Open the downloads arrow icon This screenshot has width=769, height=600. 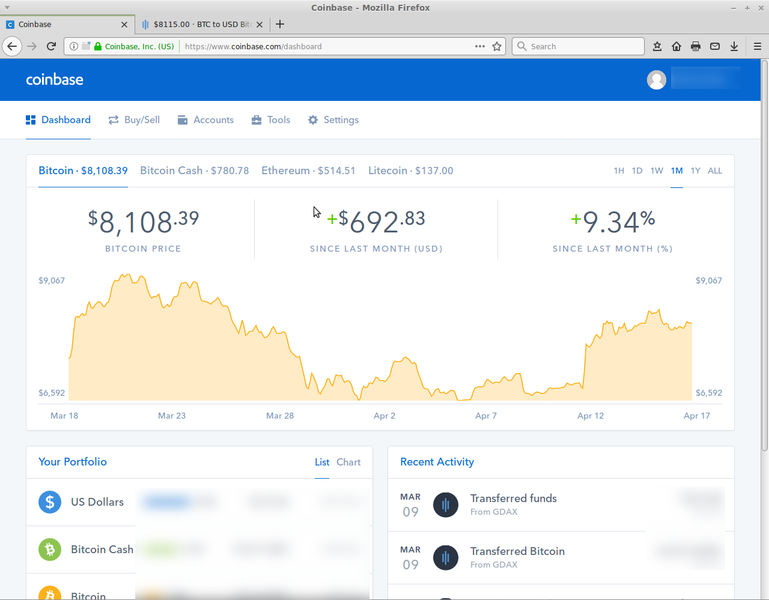pyautogui.click(x=734, y=46)
